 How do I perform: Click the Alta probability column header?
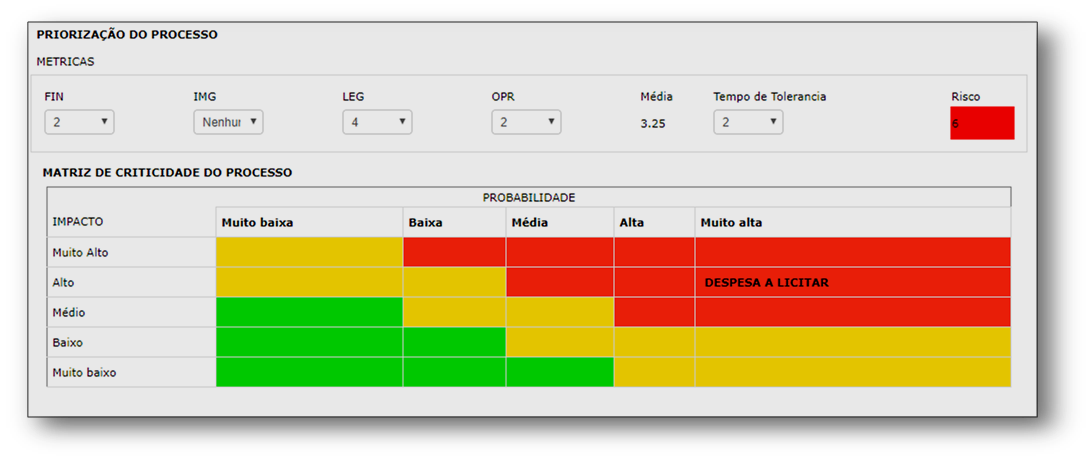point(654,222)
